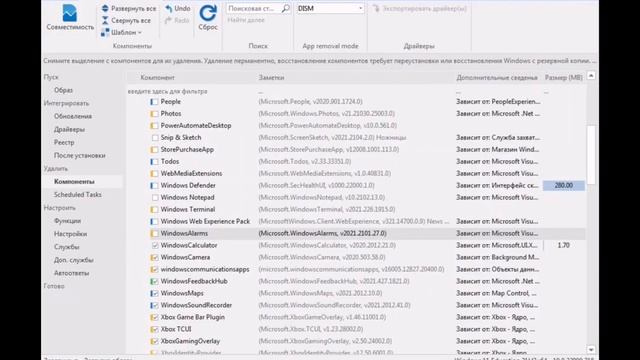The height and width of the screenshot is (360, 640).
Task: Toggle the Snip & Sketch checkbox
Action: 155,138
